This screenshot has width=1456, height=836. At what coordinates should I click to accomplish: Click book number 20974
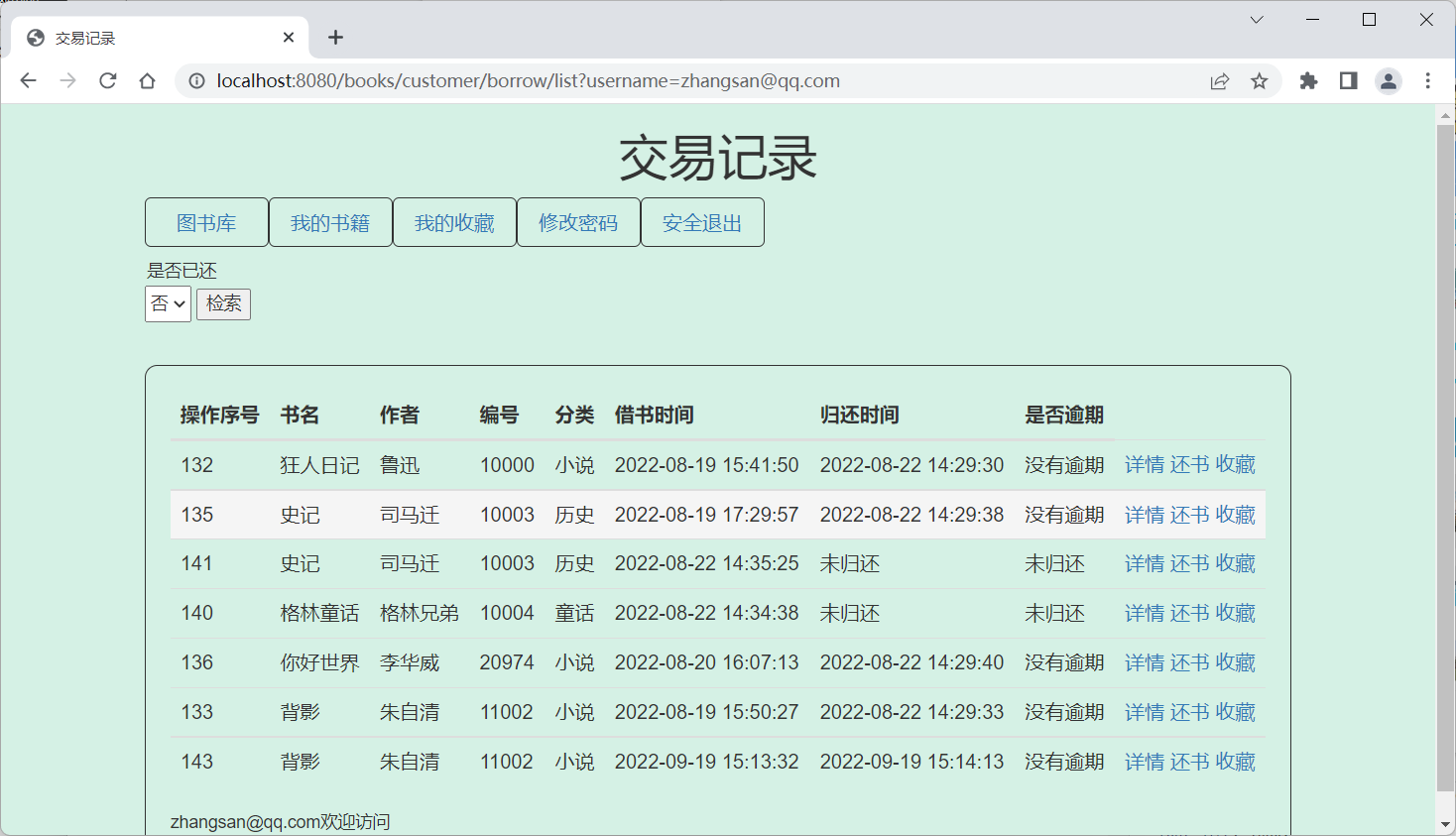507,662
